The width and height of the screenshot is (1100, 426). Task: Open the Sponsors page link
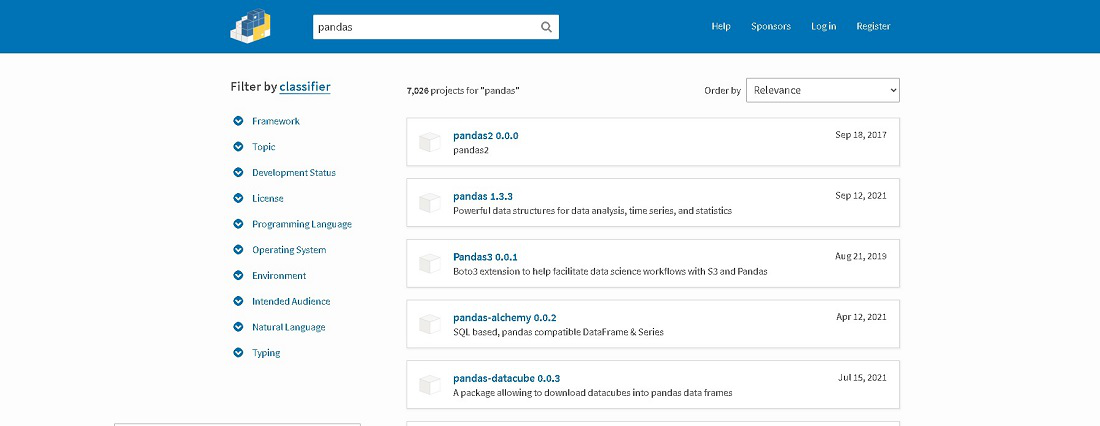coord(770,26)
